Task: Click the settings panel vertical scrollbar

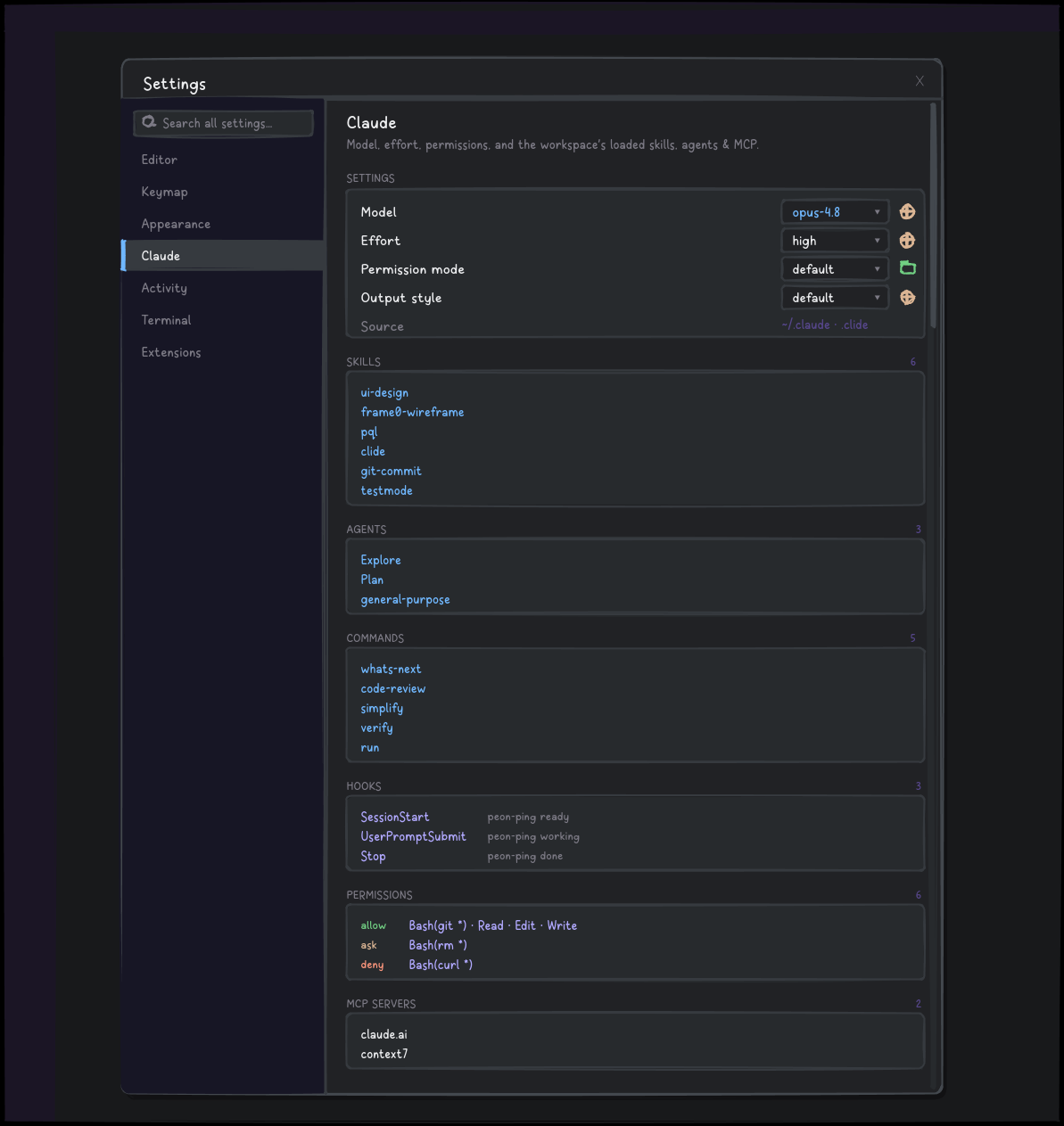Action: pyautogui.click(x=934, y=216)
